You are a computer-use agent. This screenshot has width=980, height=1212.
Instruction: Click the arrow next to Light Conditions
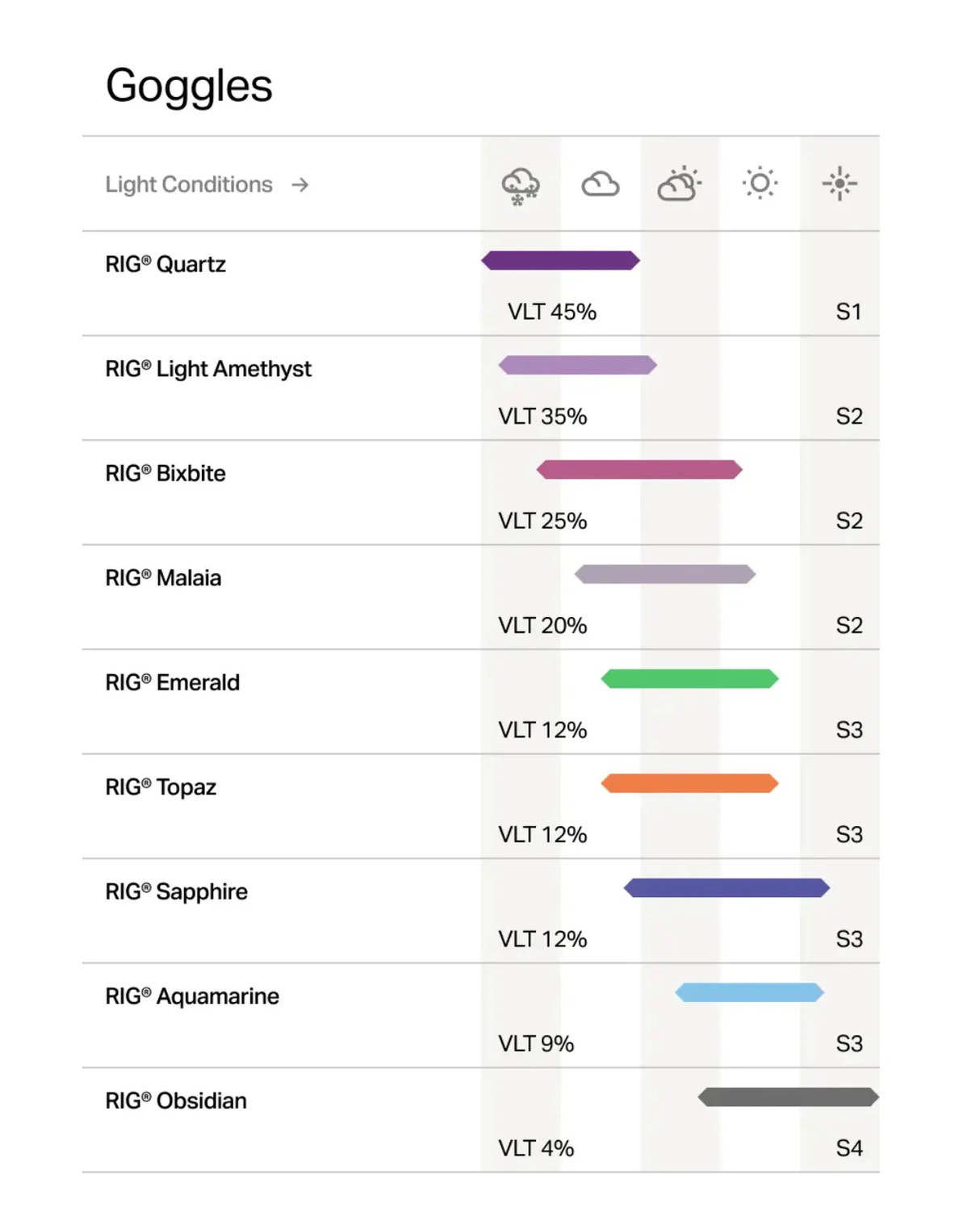click(x=300, y=185)
